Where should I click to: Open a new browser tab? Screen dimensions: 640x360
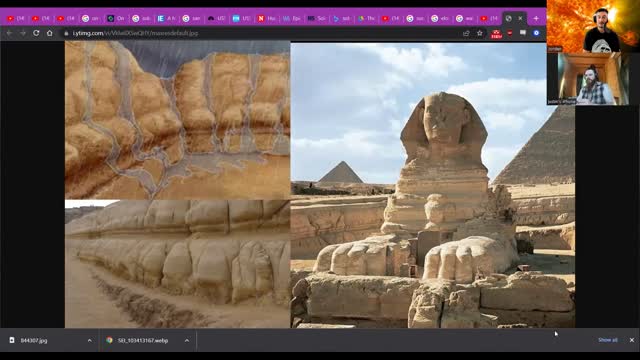click(536, 18)
